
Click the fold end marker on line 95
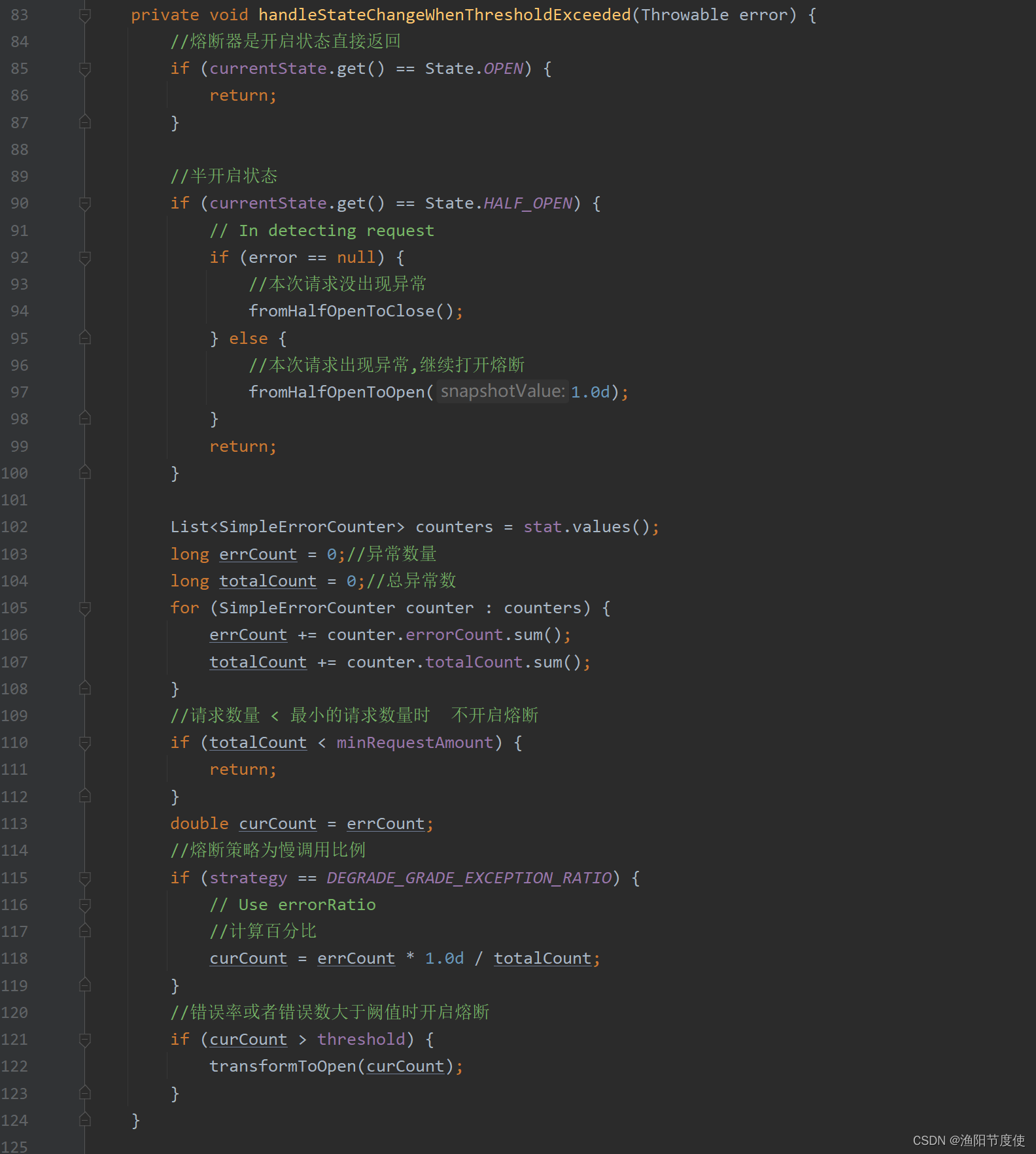click(85, 338)
